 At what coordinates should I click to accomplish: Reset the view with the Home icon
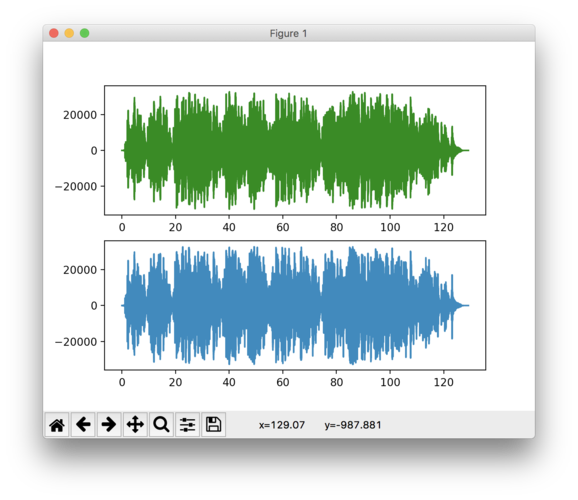[57, 424]
